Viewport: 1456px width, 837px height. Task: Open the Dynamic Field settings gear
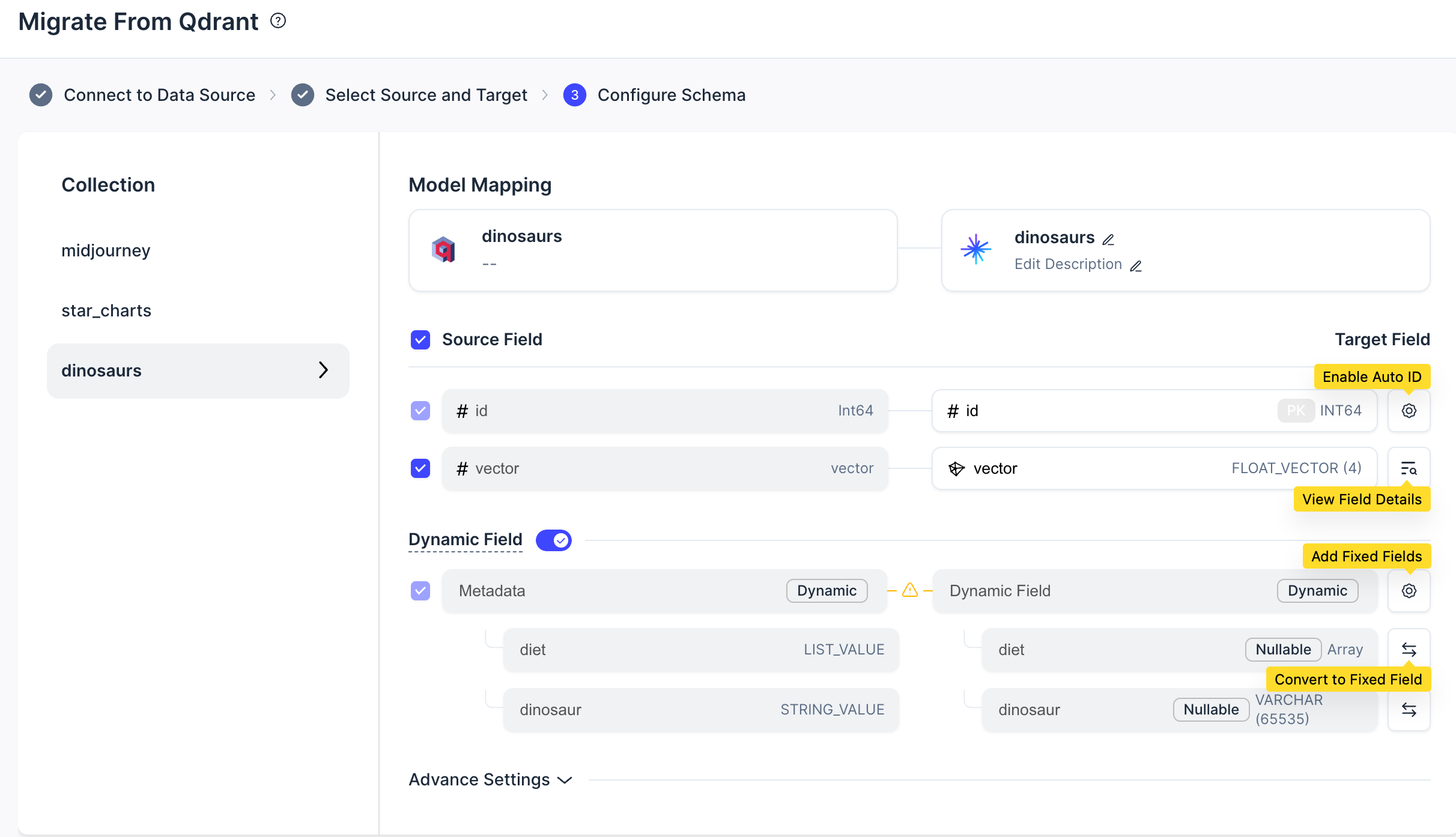pyautogui.click(x=1409, y=591)
